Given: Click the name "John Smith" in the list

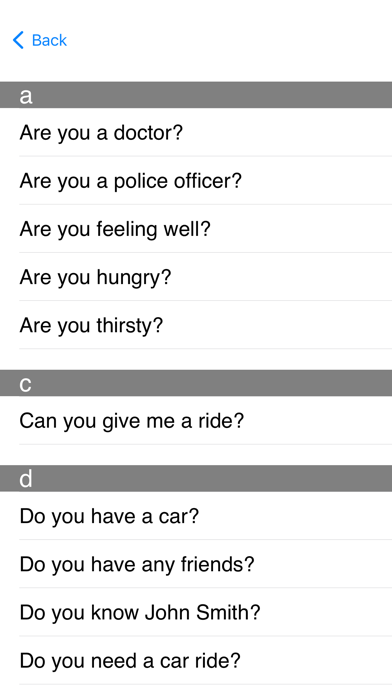Looking at the screenshot, I should pyautogui.click(x=197, y=612).
